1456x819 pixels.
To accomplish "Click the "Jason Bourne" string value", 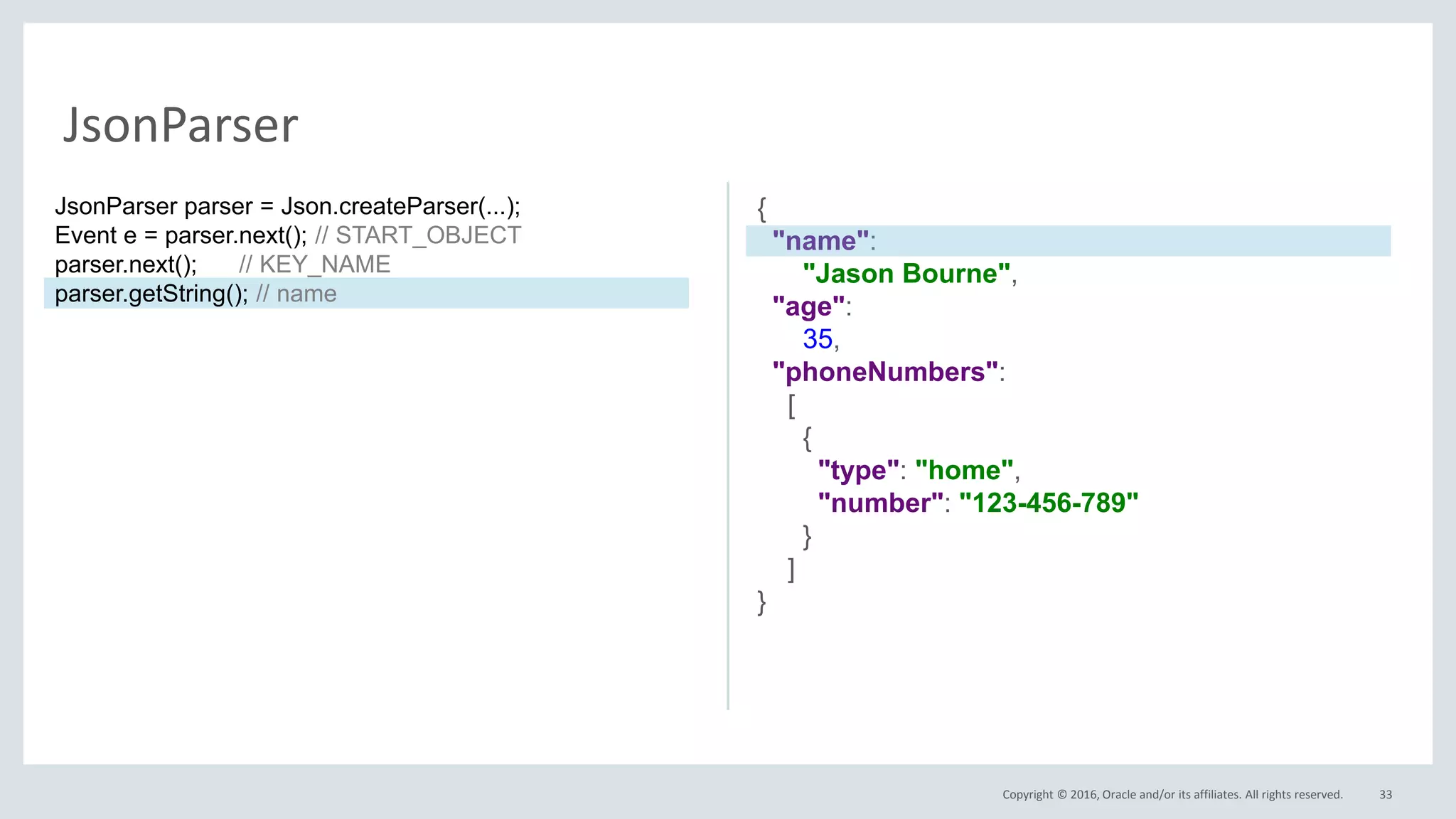I will click(x=906, y=274).
